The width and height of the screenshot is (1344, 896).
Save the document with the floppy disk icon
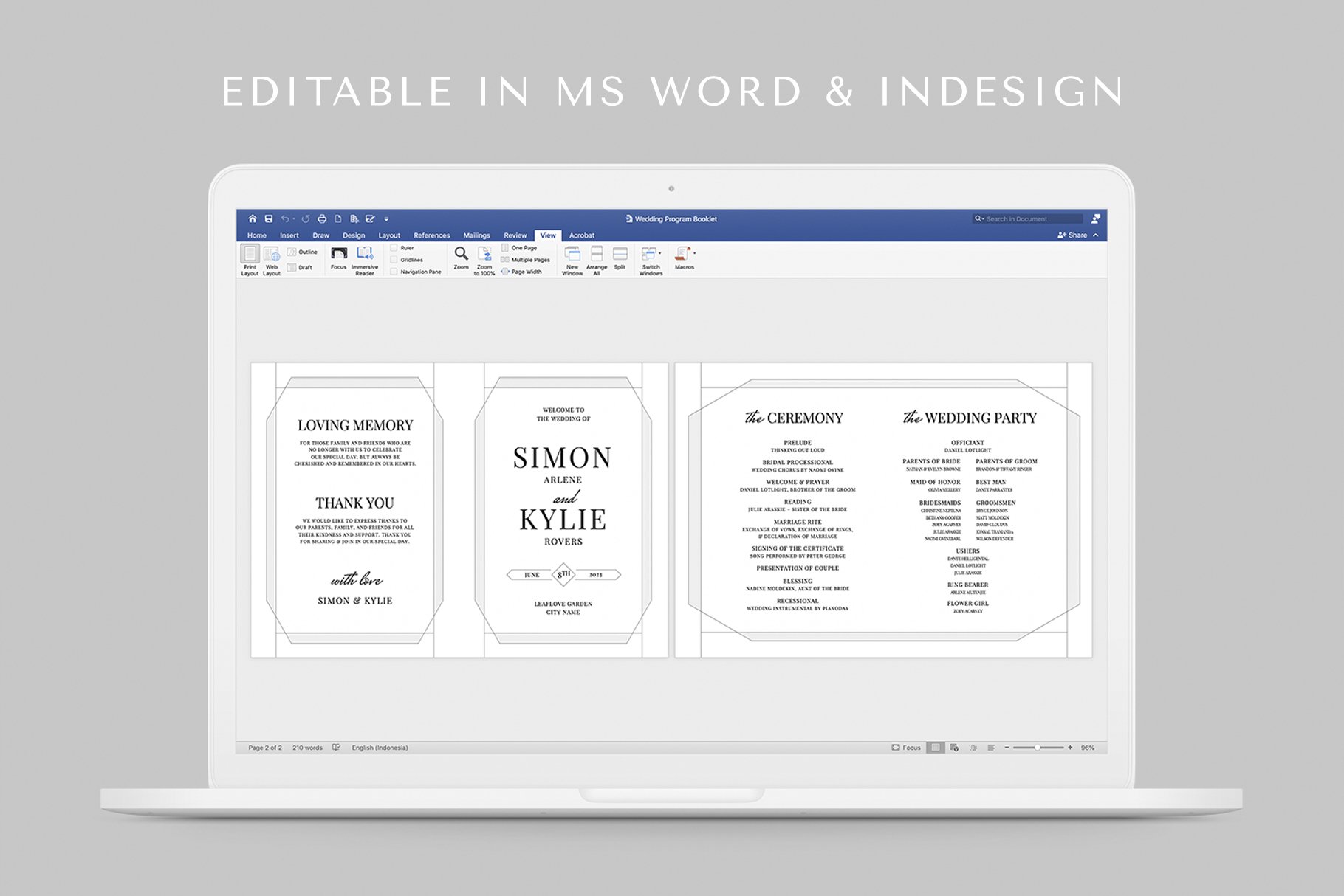point(269,218)
